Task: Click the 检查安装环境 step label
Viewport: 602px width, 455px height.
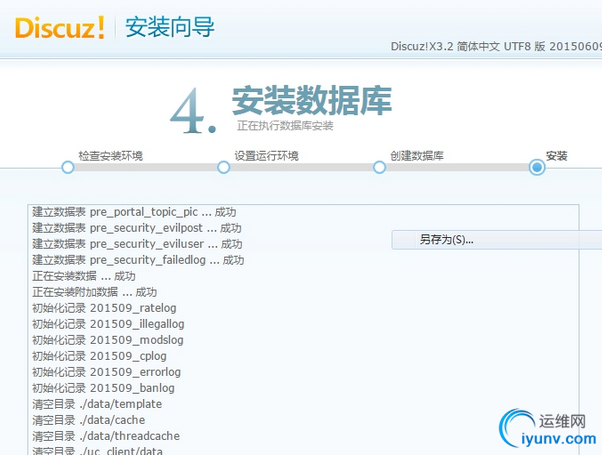Action: (x=111, y=156)
